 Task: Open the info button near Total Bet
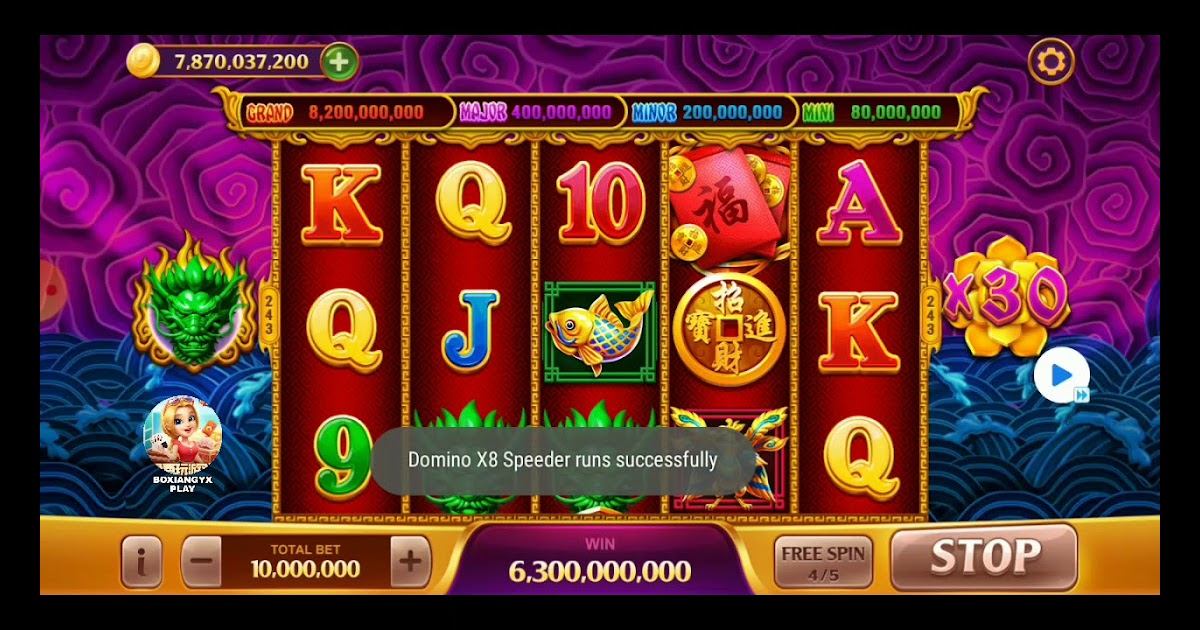tap(141, 562)
